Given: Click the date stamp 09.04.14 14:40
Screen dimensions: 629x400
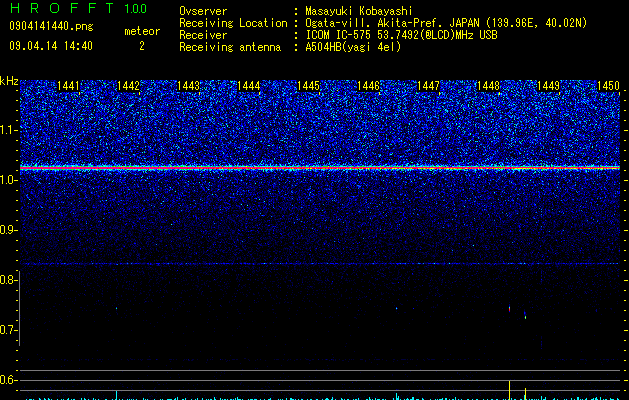Looking at the screenshot, I should [x=51, y=46].
